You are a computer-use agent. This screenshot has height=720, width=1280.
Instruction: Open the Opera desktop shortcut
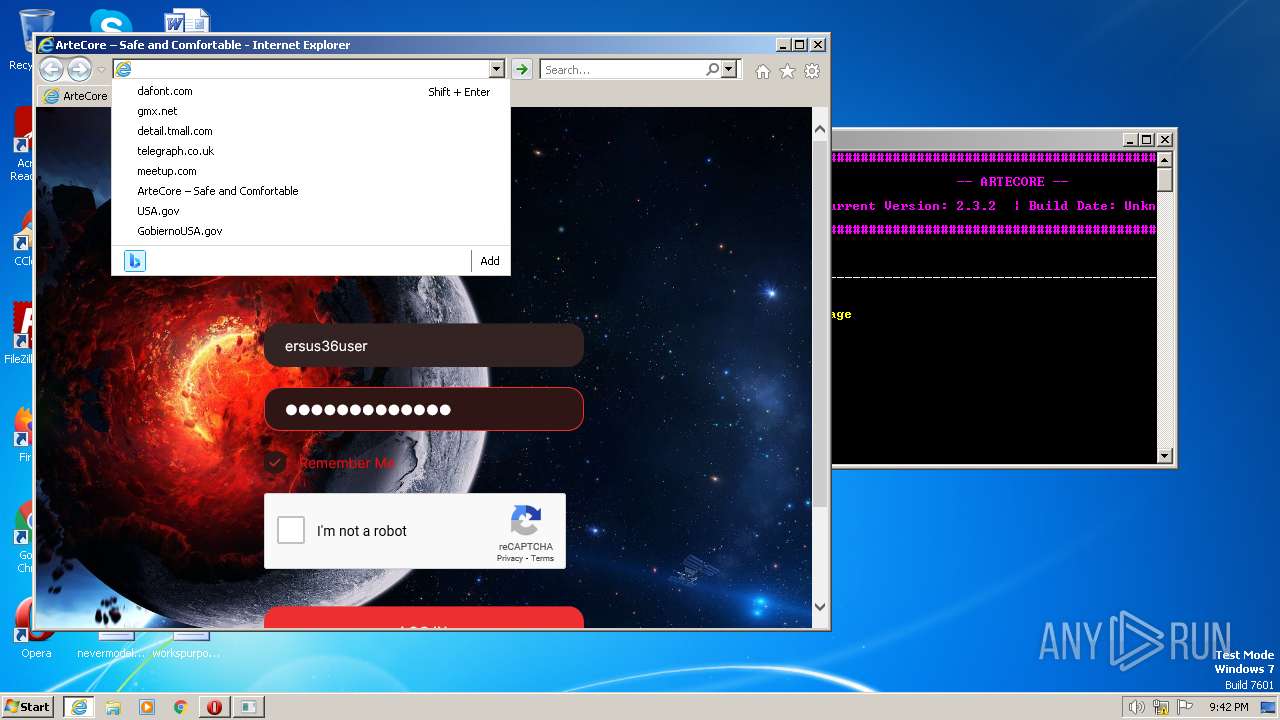click(35, 628)
